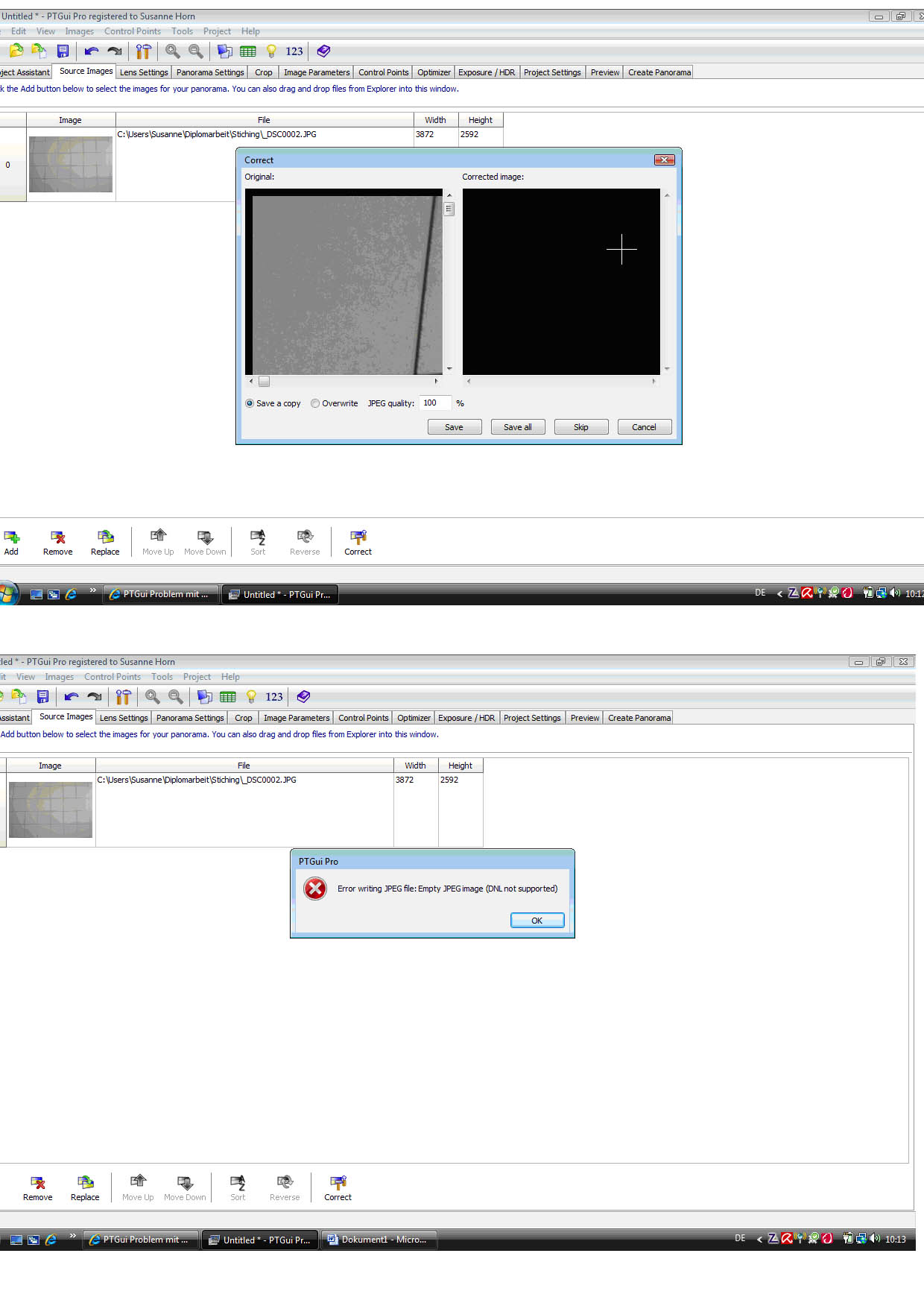The height and width of the screenshot is (1303, 924).
Task: Click the horizontal scrollbar thumb under Original preview
Action: [x=264, y=381]
